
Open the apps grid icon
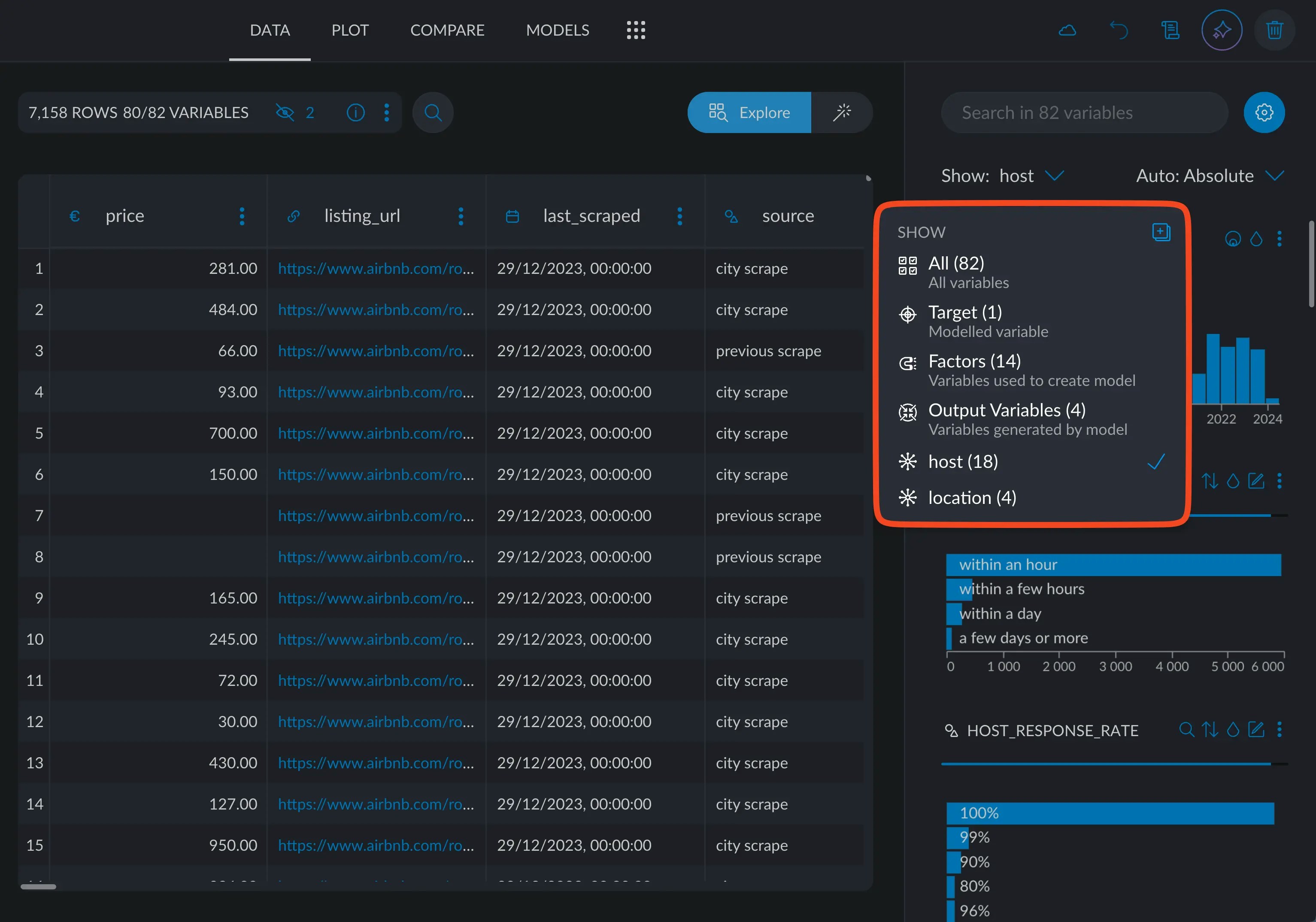pos(636,30)
